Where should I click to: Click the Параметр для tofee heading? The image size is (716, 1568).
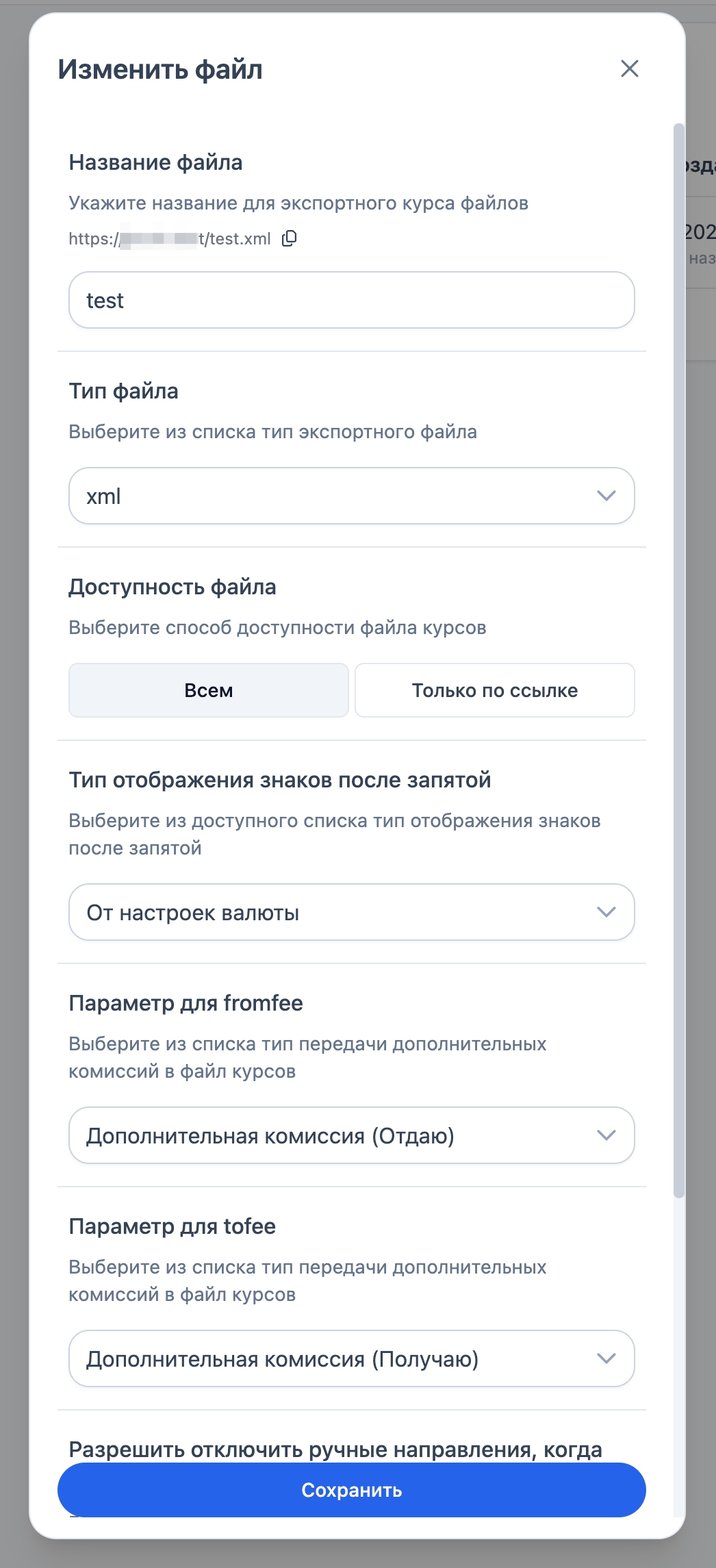tap(172, 1226)
